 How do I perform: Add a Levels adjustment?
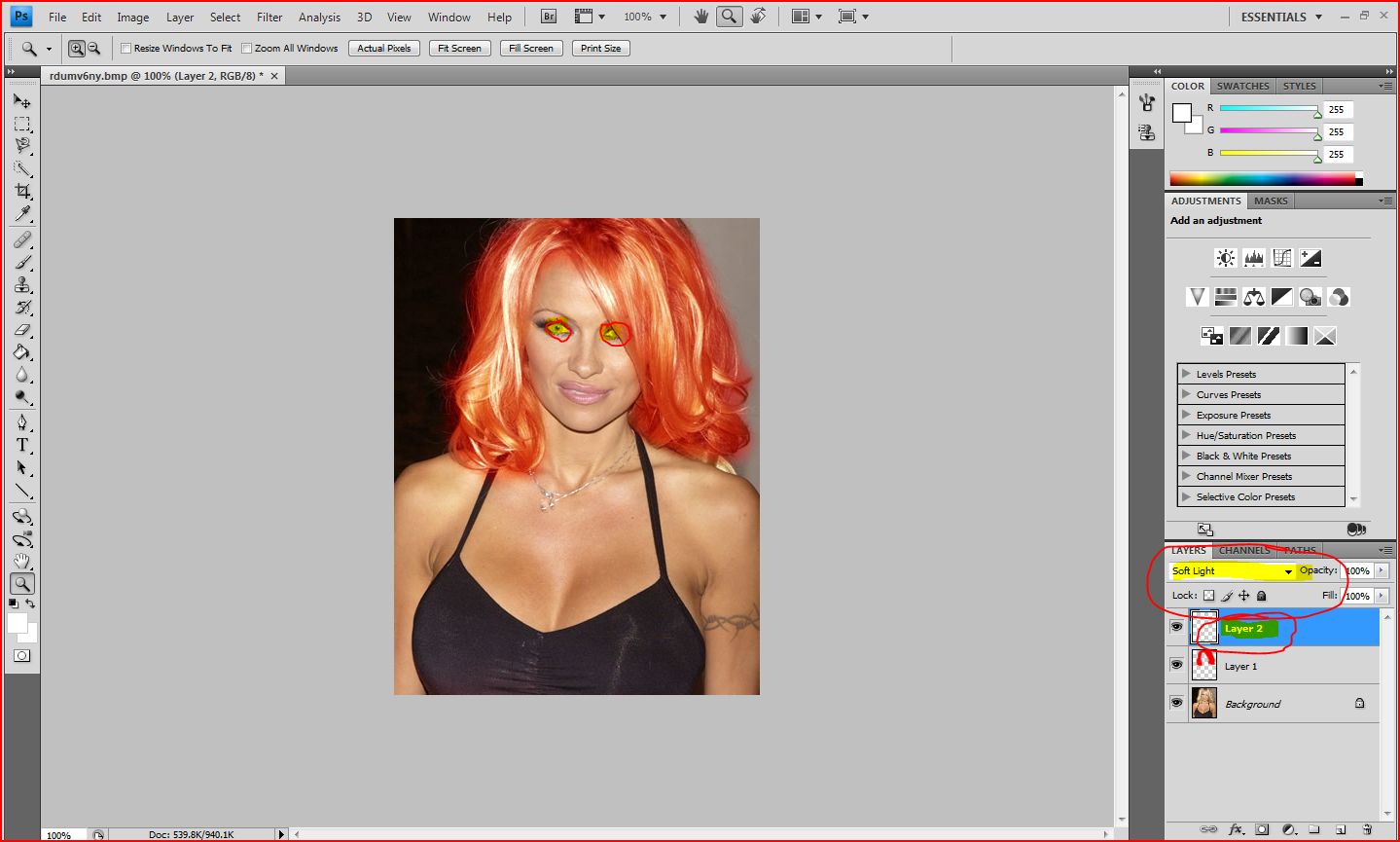[1254, 258]
